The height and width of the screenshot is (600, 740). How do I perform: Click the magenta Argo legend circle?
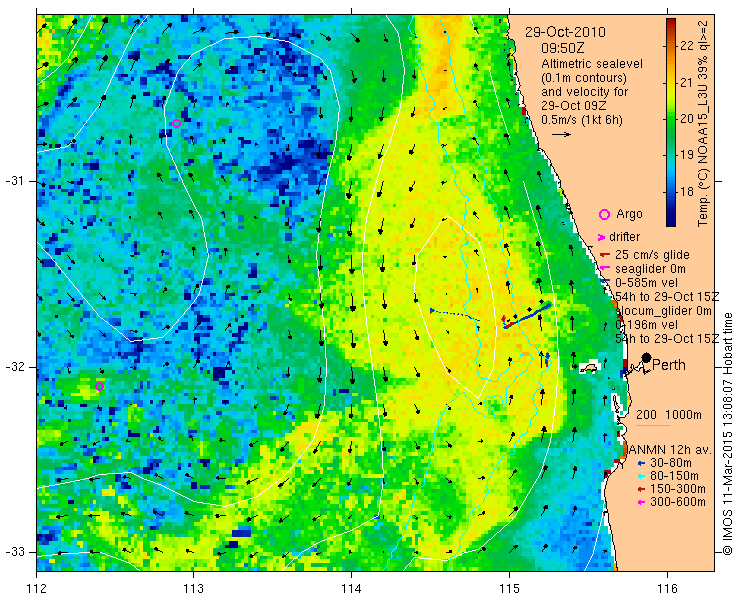[x=604, y=214]
